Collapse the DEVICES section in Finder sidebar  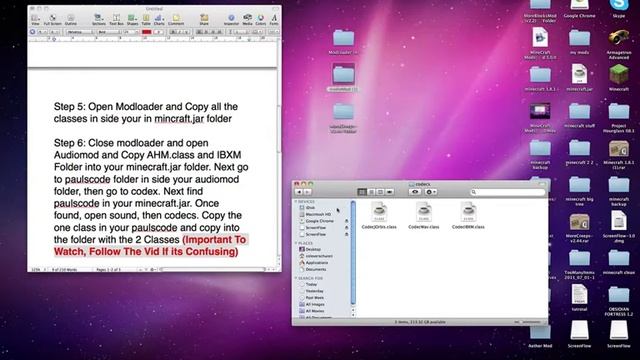[x=296, y=202]
